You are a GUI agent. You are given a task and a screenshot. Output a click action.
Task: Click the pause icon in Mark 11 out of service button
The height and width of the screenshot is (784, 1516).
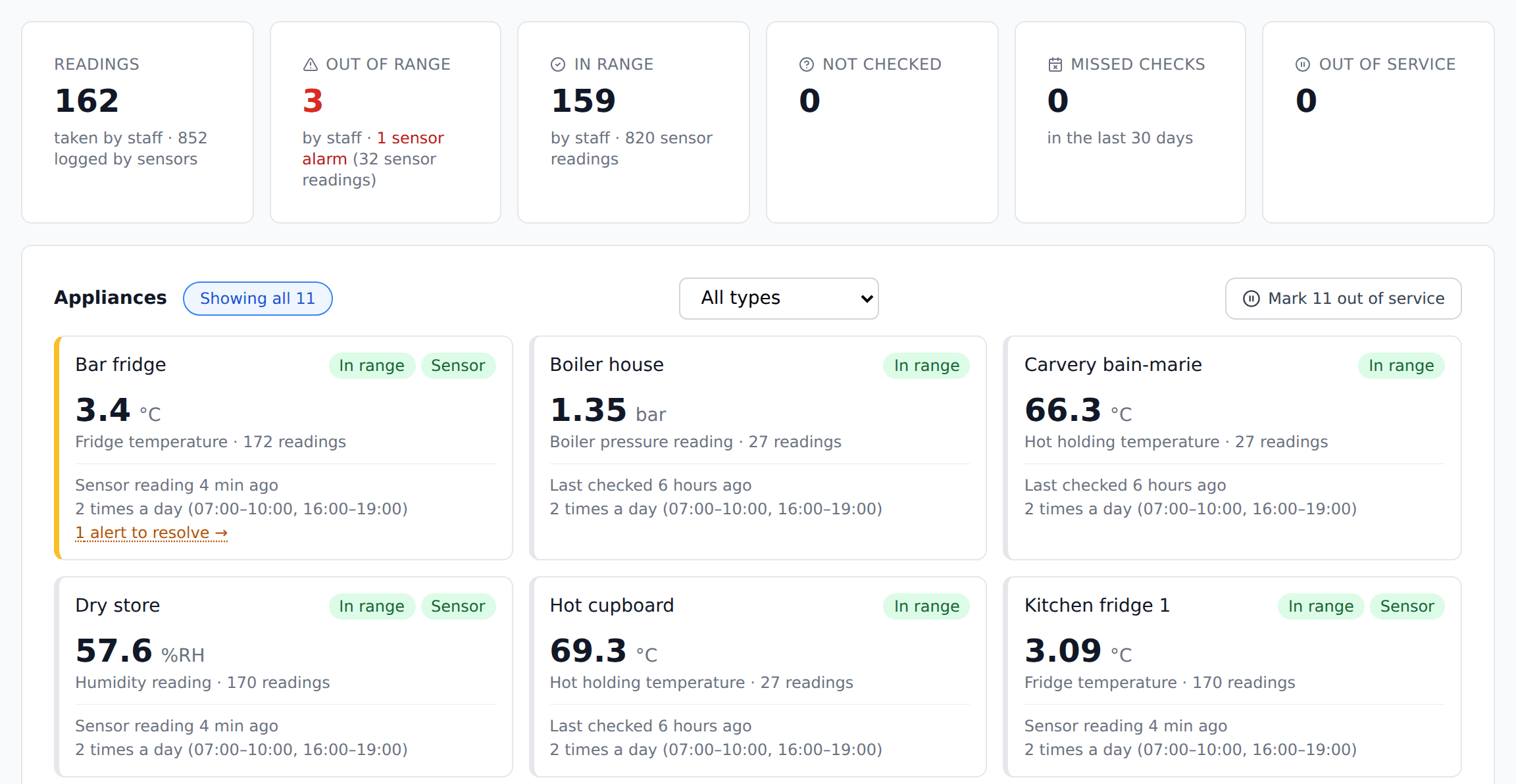tap(1251, 299)
